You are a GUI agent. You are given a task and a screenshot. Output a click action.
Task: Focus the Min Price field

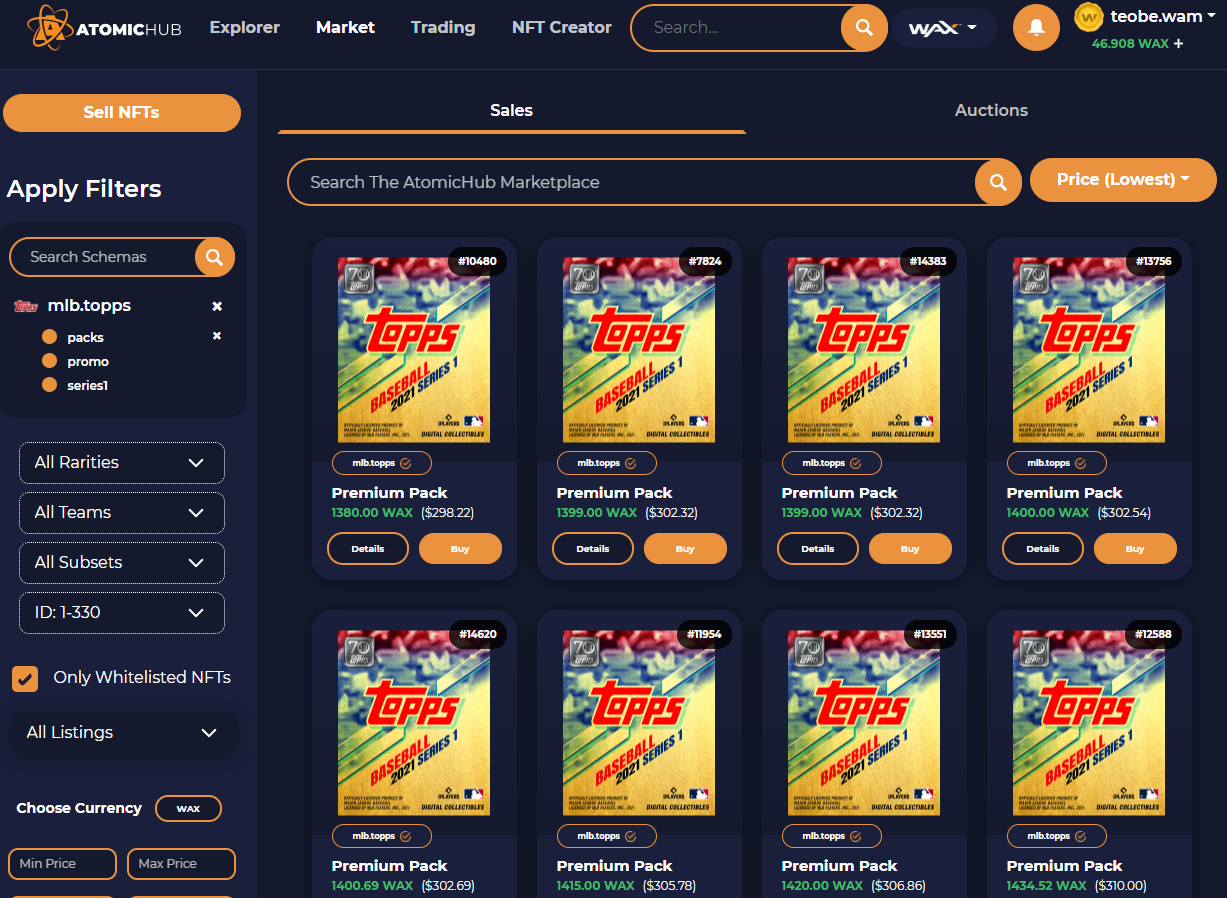tap(62, 864)
